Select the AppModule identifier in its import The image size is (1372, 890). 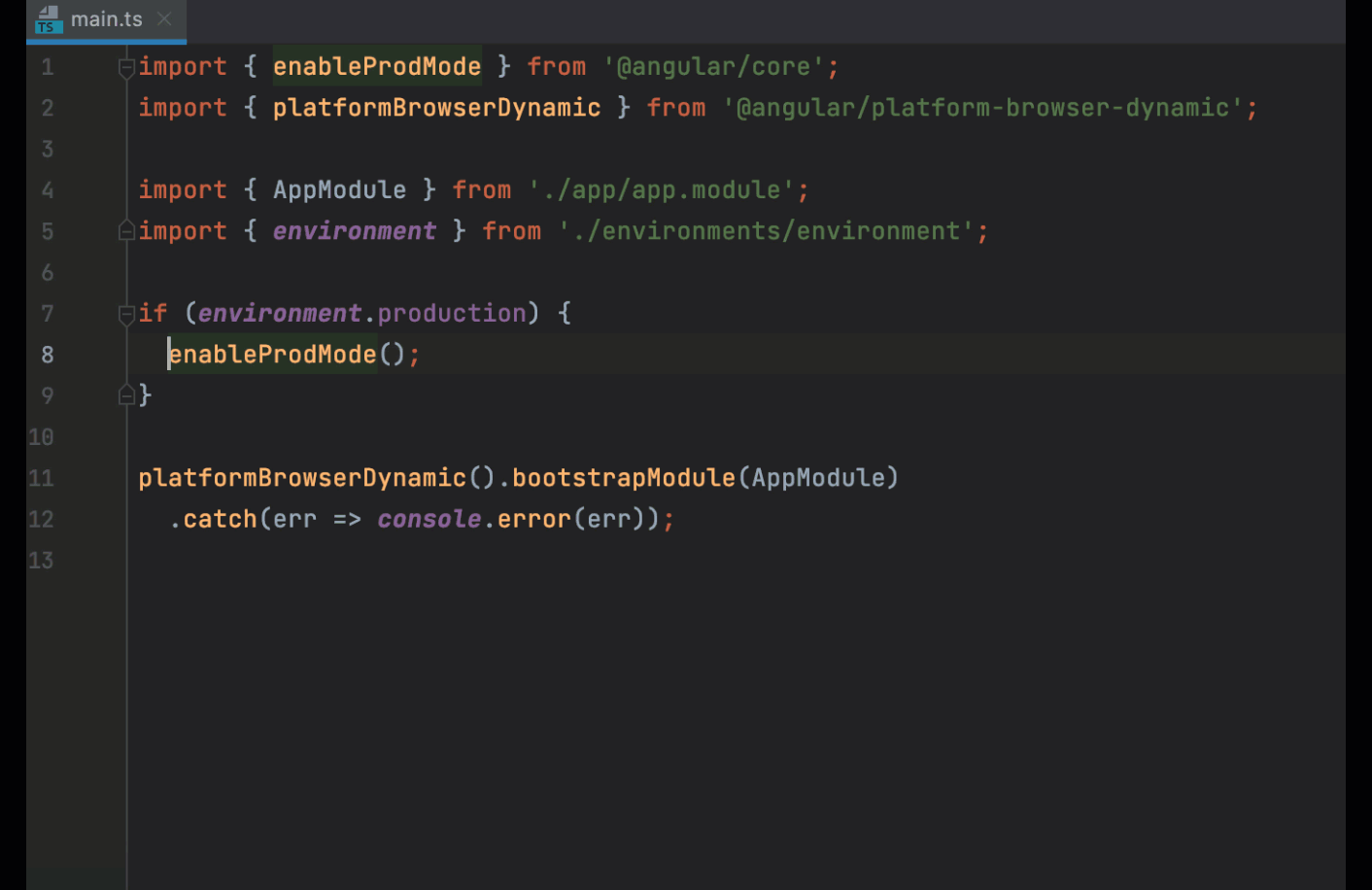tap(339, 189)
